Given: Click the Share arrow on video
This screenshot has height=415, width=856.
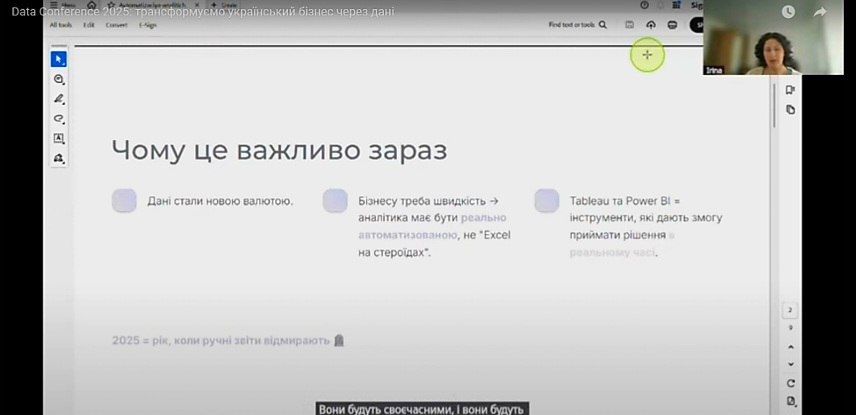Looking at the screenshot, I should click(820, 12).
